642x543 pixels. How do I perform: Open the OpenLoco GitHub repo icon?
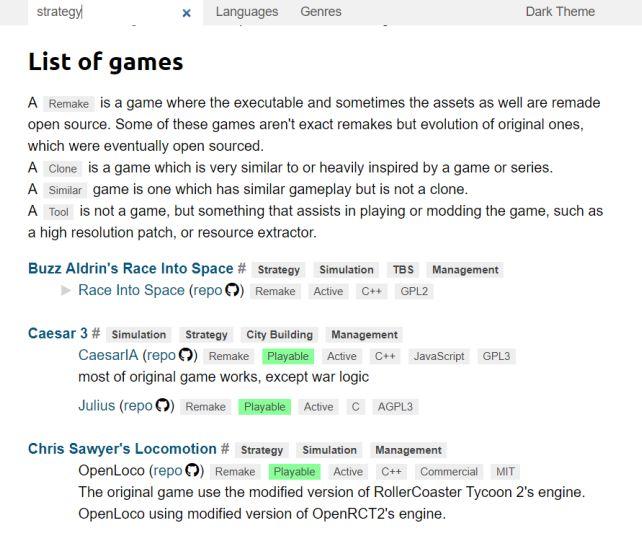tap(192, 471)
